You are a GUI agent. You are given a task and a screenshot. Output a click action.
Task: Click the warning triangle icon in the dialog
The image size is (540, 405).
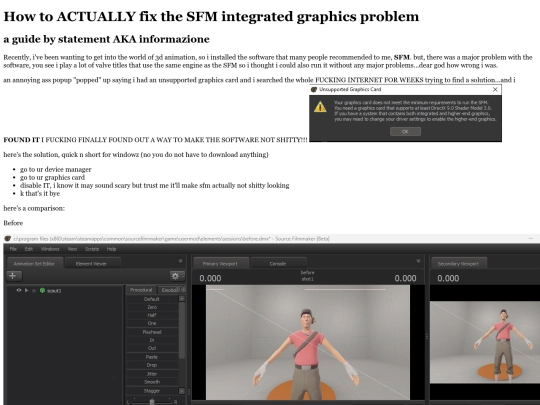click(320, 107)
